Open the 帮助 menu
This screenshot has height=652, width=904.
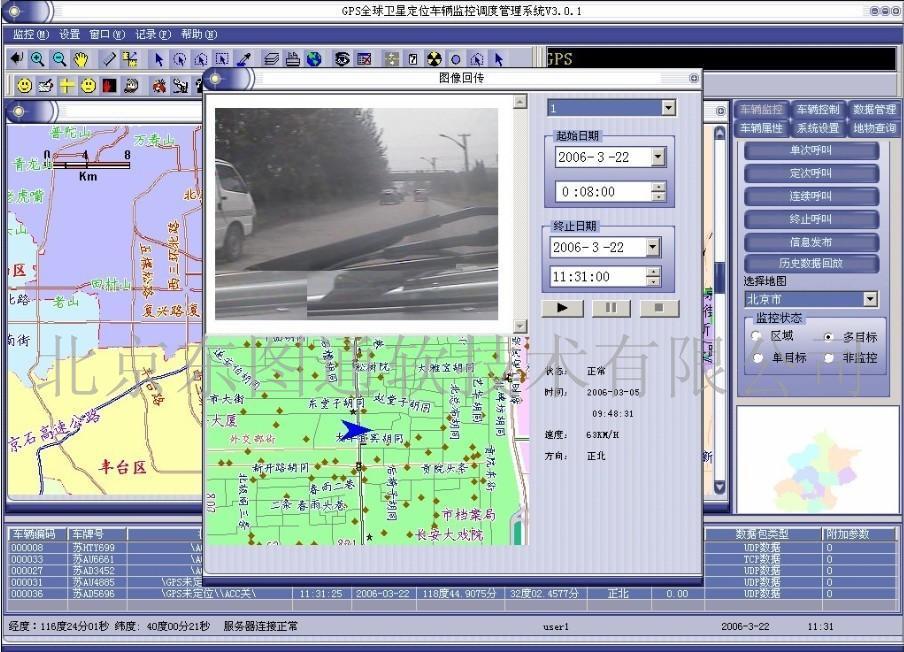click(x=199, y=35)
